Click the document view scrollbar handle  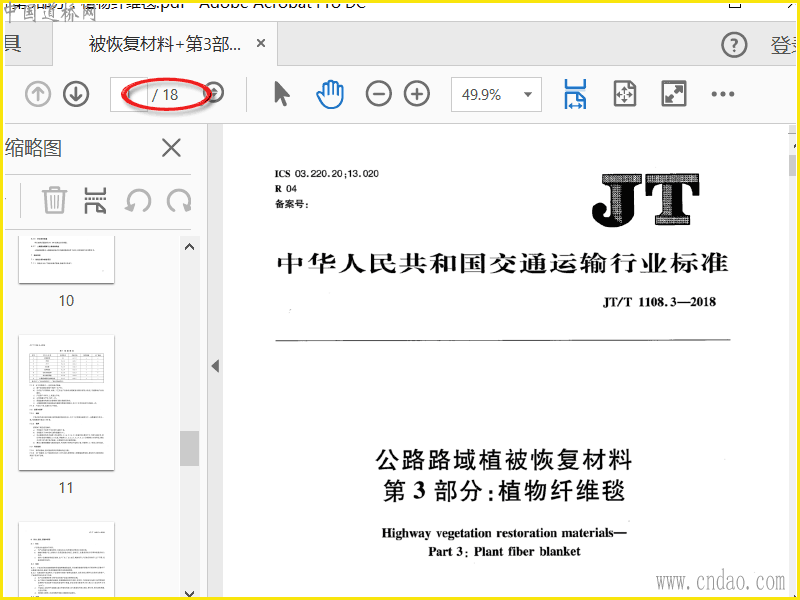point(792,164)
